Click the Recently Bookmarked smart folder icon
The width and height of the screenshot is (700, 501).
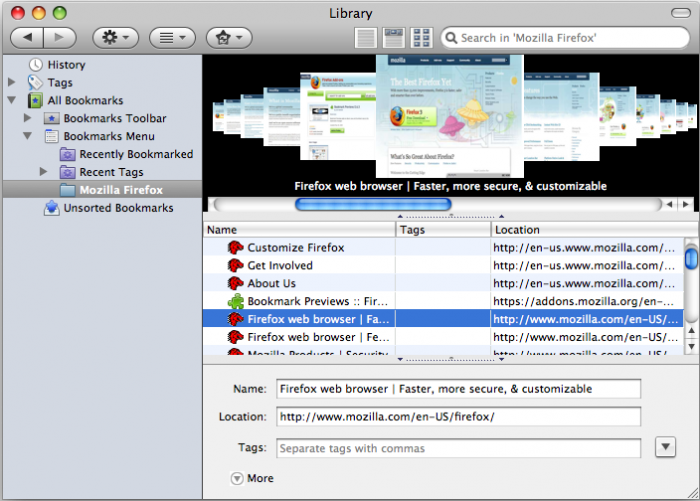[67, 154]
